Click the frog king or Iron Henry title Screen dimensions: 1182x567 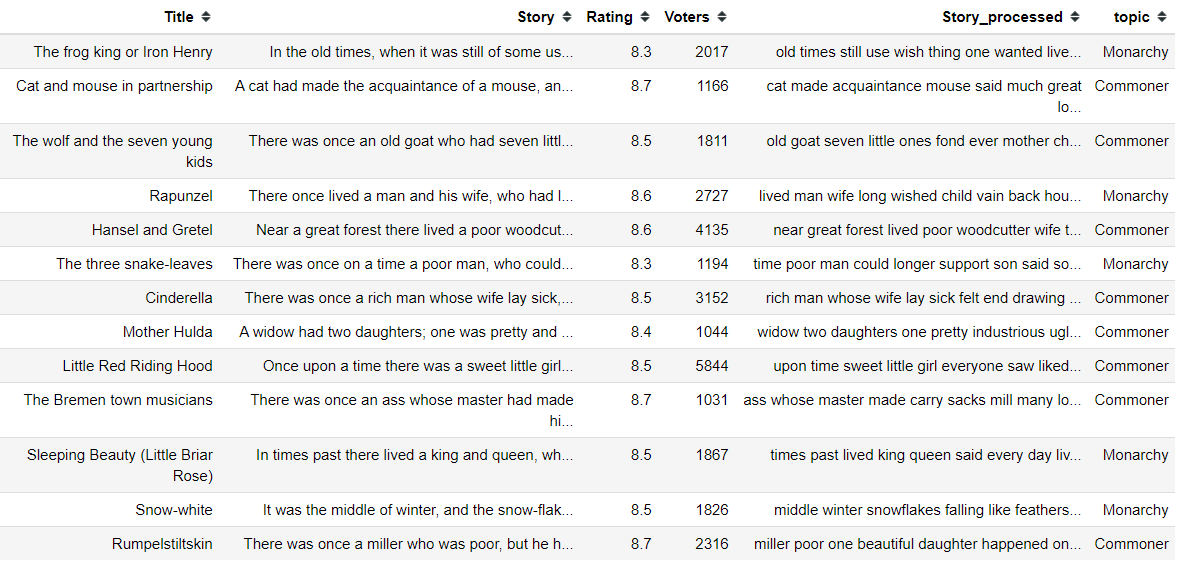(123, 52)
